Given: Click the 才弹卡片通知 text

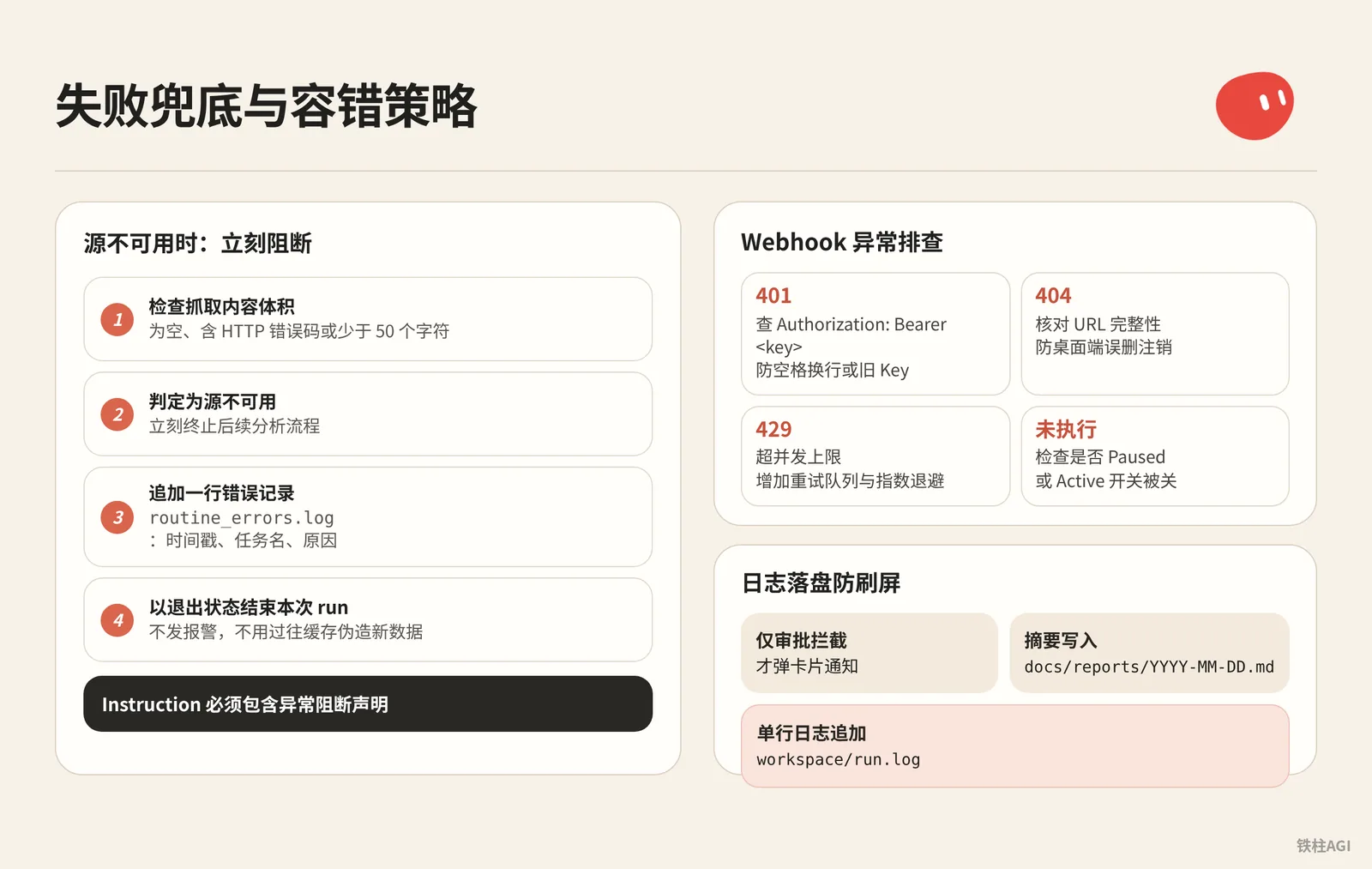Looking at the screenshot, I should [x=807, y=667].
